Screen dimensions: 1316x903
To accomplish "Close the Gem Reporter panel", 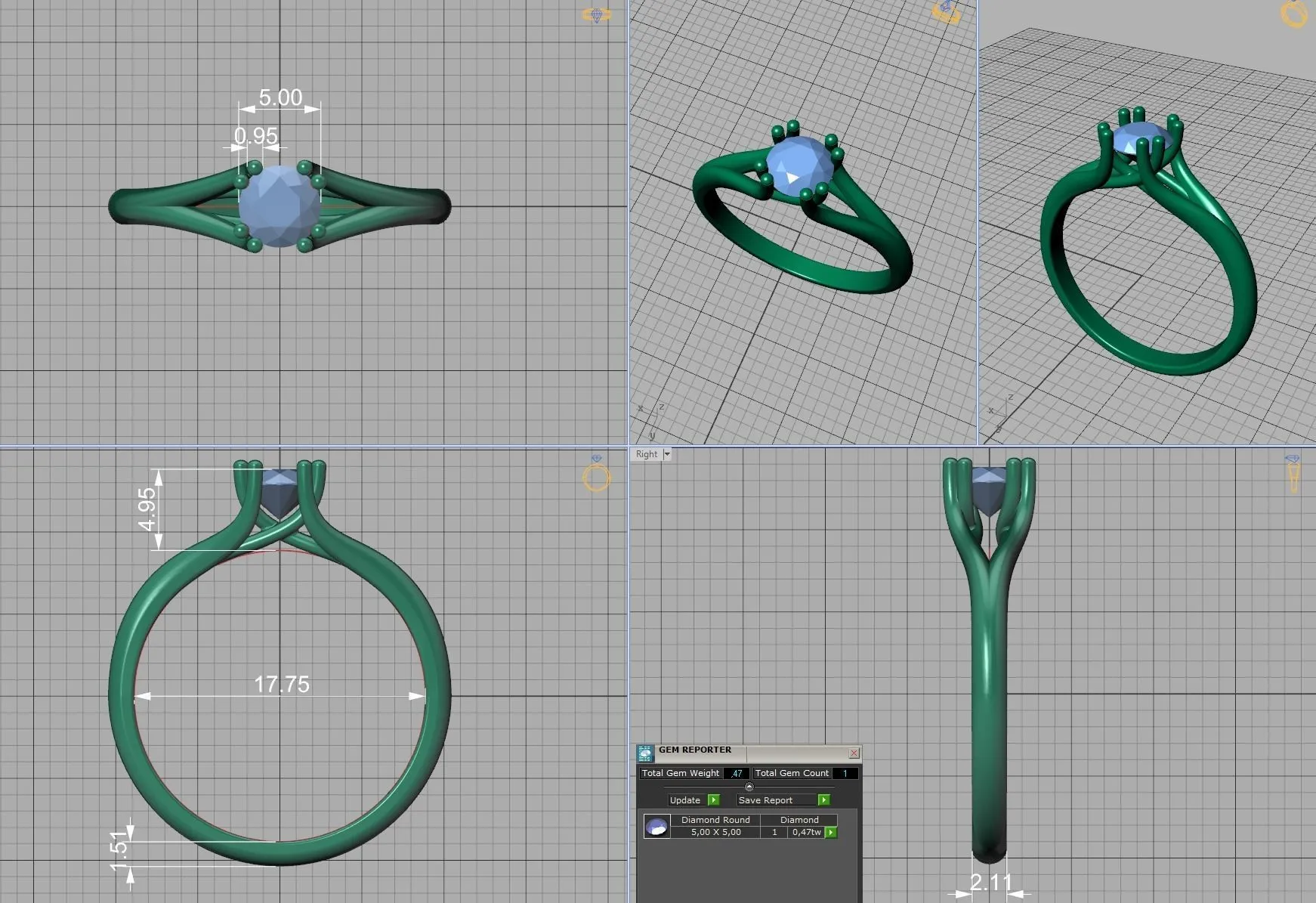I will 854,753.
